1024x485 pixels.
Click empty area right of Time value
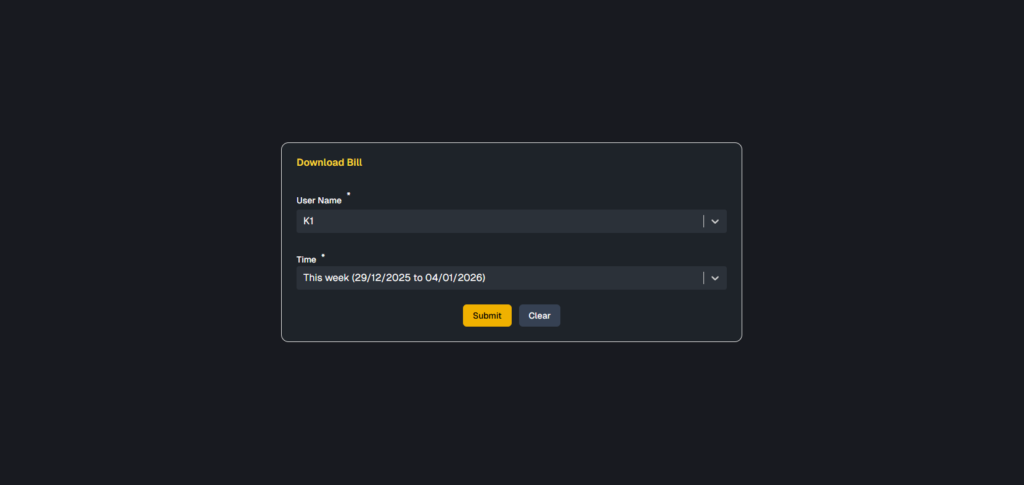click(x=600, y=278)
